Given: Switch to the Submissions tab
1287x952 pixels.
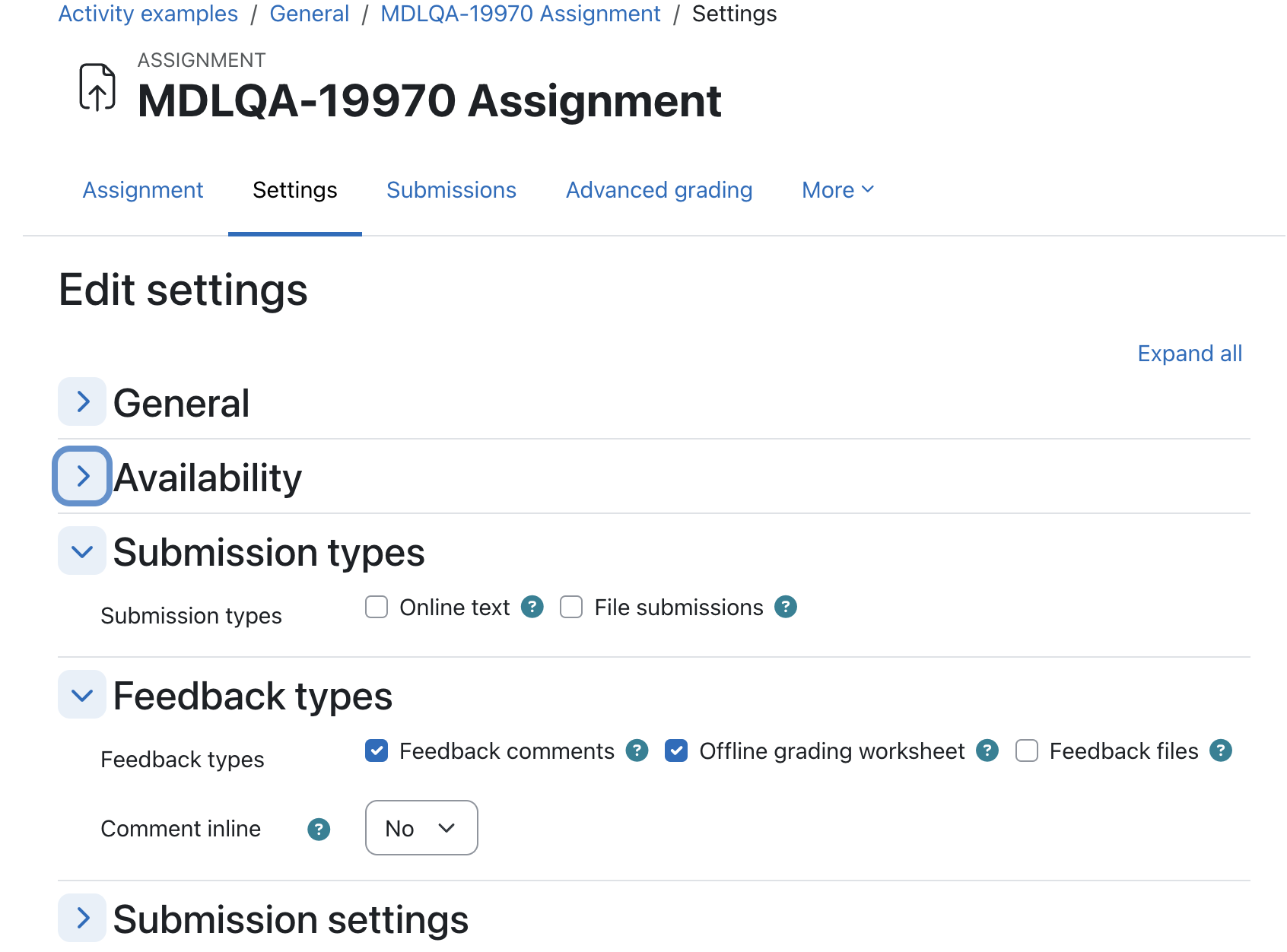Looking at the screenshot, I should coord(451,190).
